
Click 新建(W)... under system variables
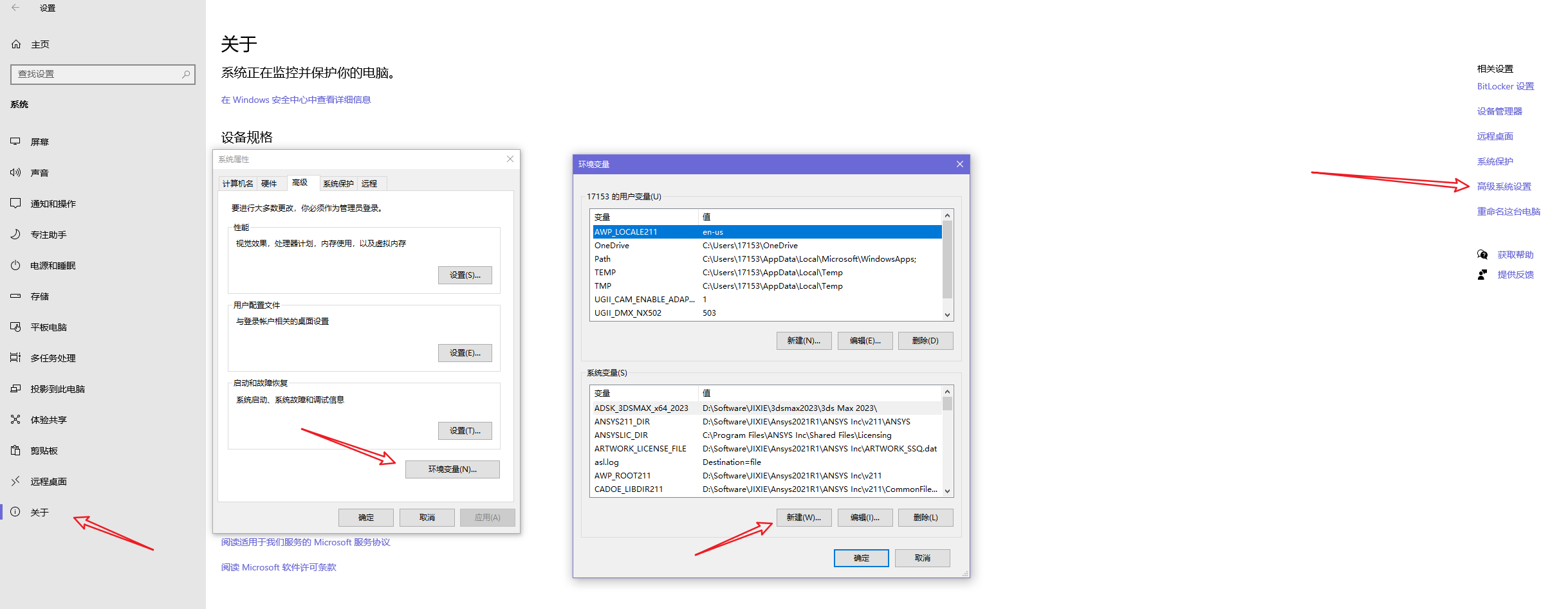[804, 518]
